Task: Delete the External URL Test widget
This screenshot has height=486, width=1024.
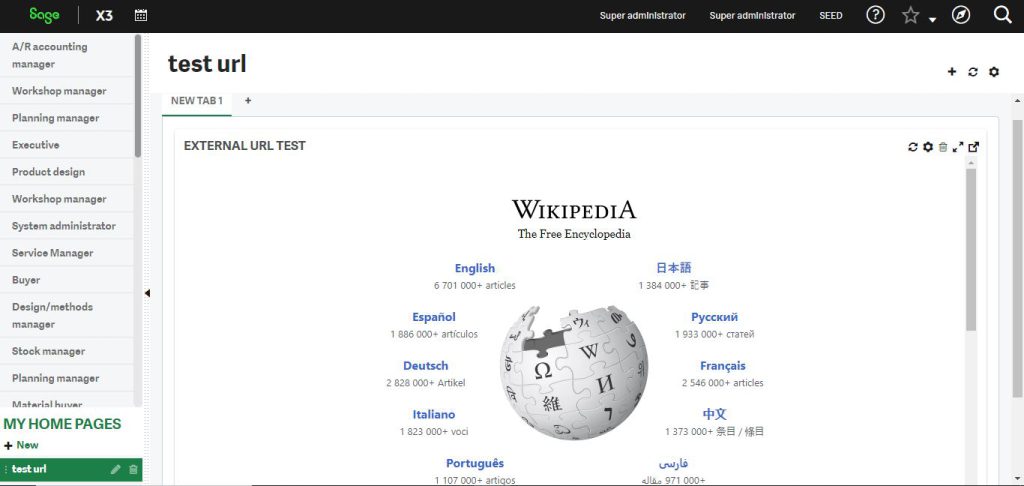Action: [943, 147]
